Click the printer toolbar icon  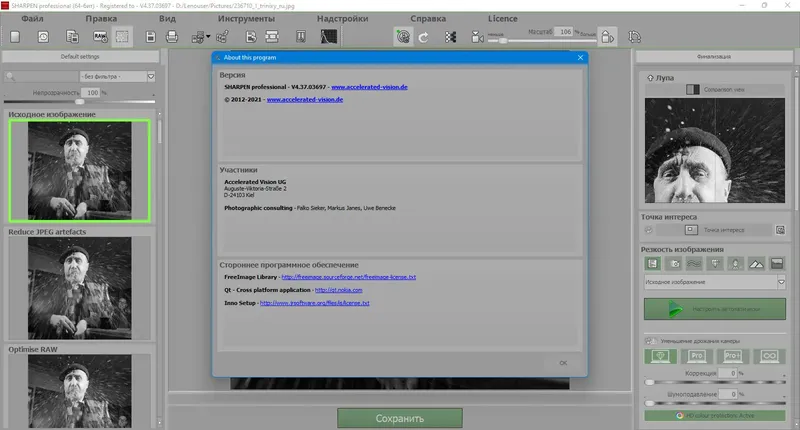pos(172,37)
